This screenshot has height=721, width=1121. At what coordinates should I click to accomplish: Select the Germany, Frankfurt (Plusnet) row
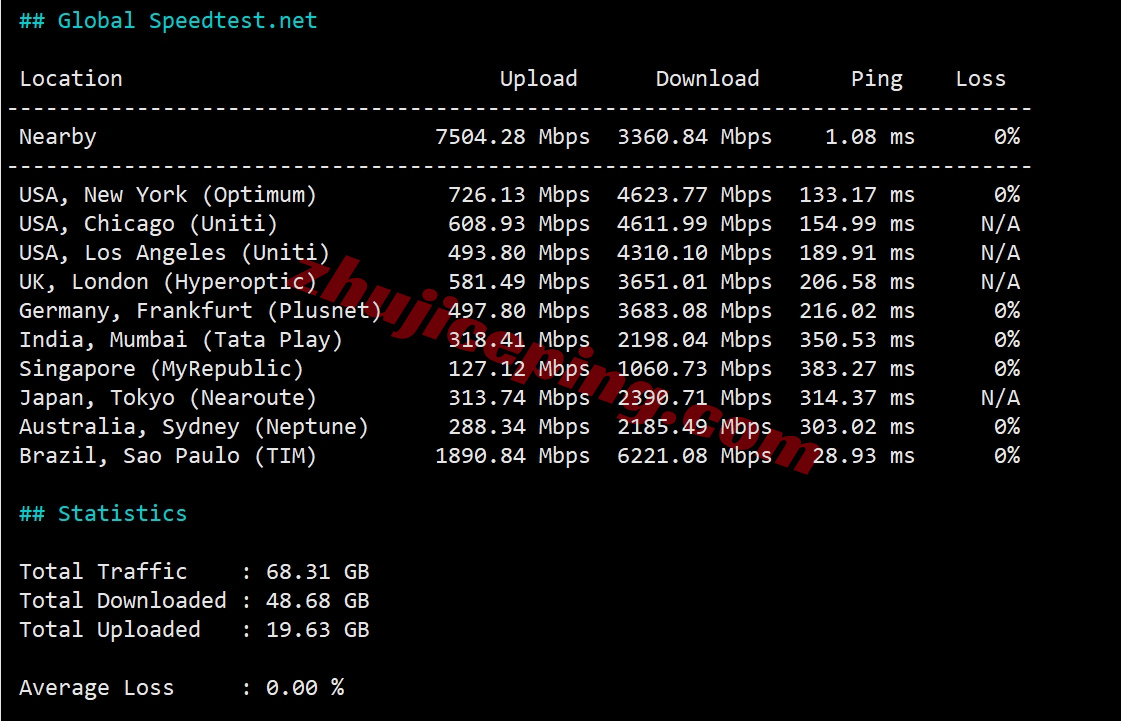point(200,311)
